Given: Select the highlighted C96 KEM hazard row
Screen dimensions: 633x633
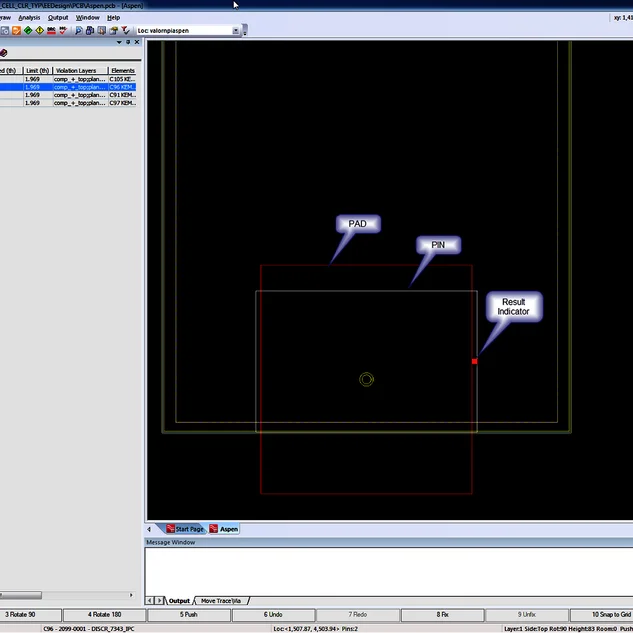Looking at the screenshot, I should pyautogui.click(x=68, y=87).
